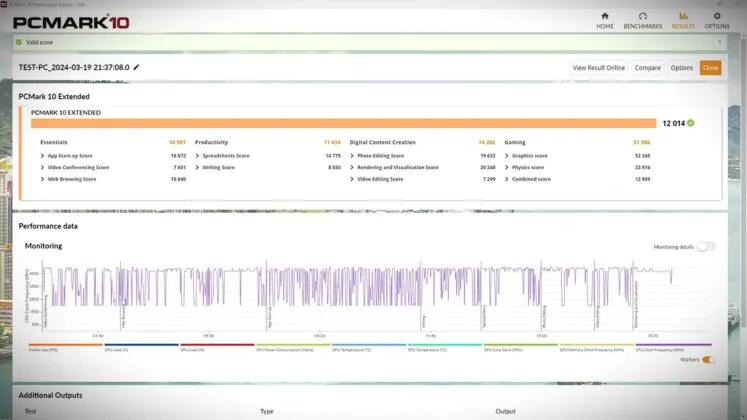Image resolution: width=747 pixels, height=420 pixels.
Task: Click the Additional Outputs heading
Action: [50, 395]
